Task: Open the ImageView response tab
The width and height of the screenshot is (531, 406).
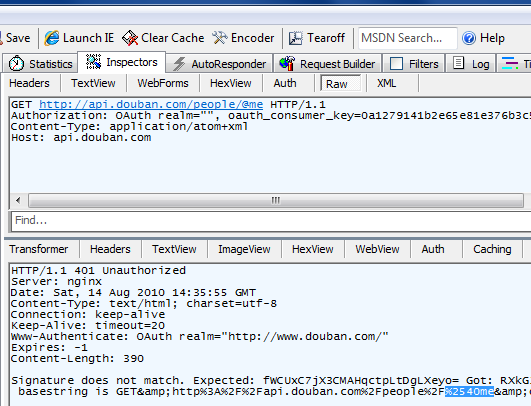Action: coord(244,249)
